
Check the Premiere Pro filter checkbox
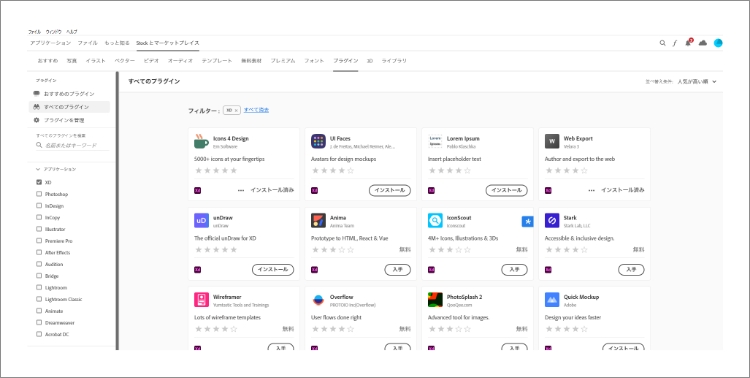pyautogui.click(x=39, y=241)
